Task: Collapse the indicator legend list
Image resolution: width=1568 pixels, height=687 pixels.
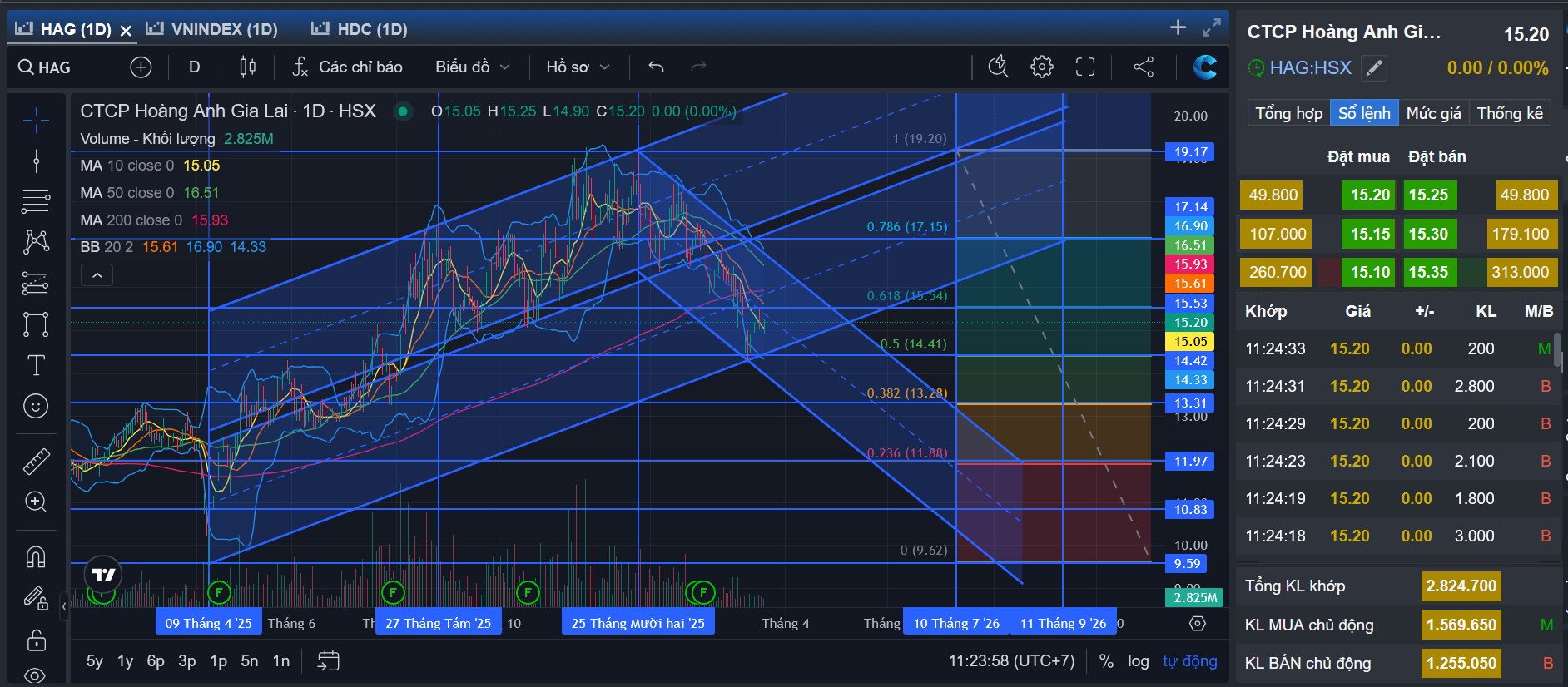Action: pos(97,275)
